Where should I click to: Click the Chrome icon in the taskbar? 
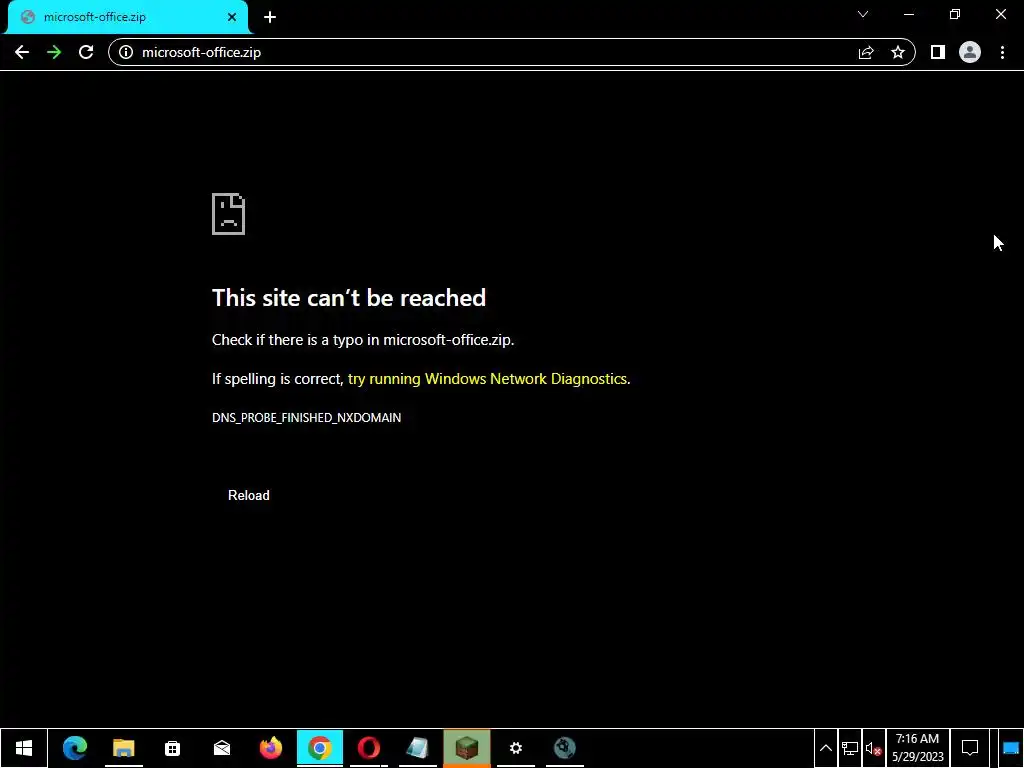(319, 748)
